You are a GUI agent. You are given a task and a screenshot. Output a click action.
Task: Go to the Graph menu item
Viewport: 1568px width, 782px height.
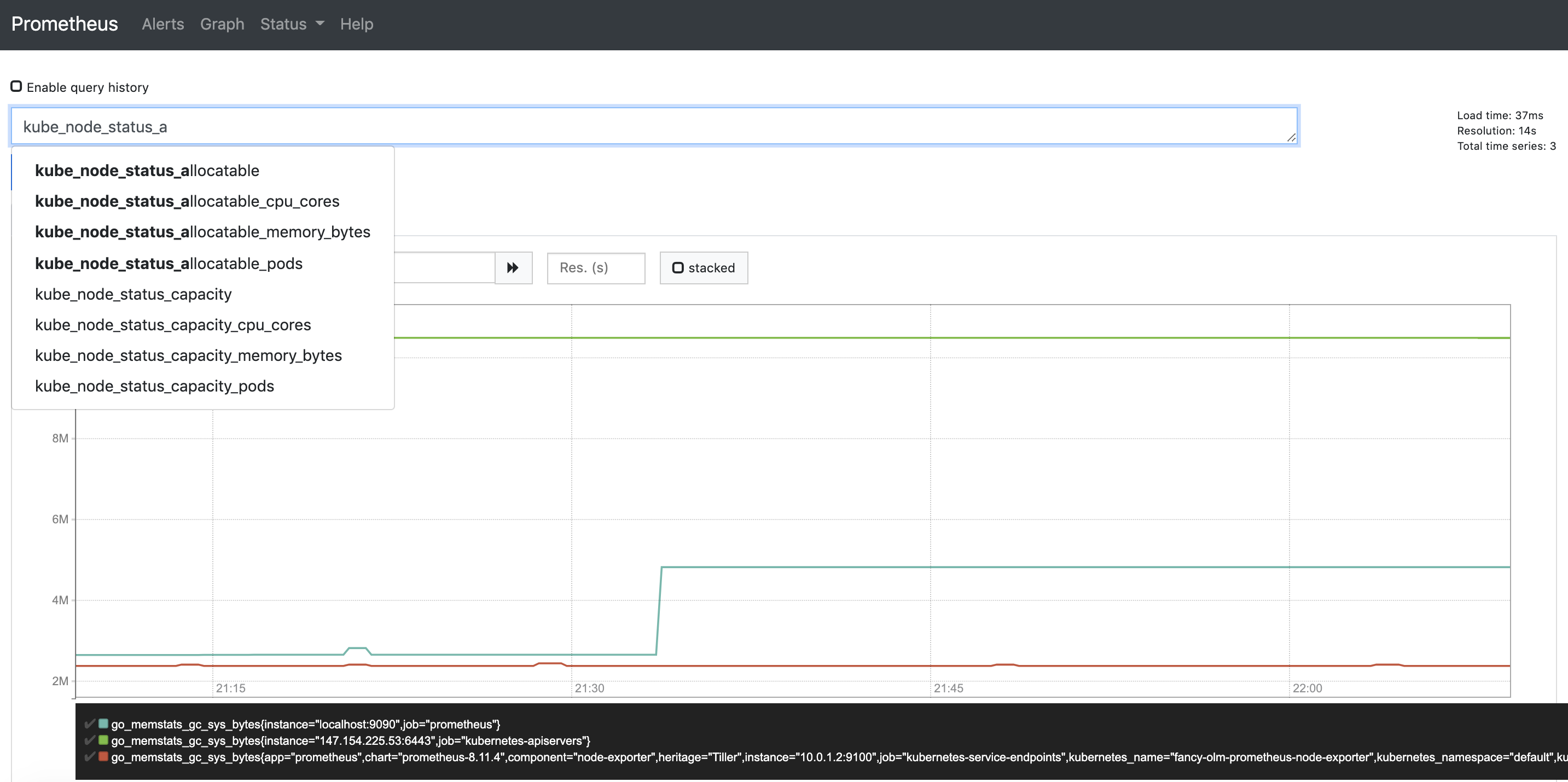222,24
